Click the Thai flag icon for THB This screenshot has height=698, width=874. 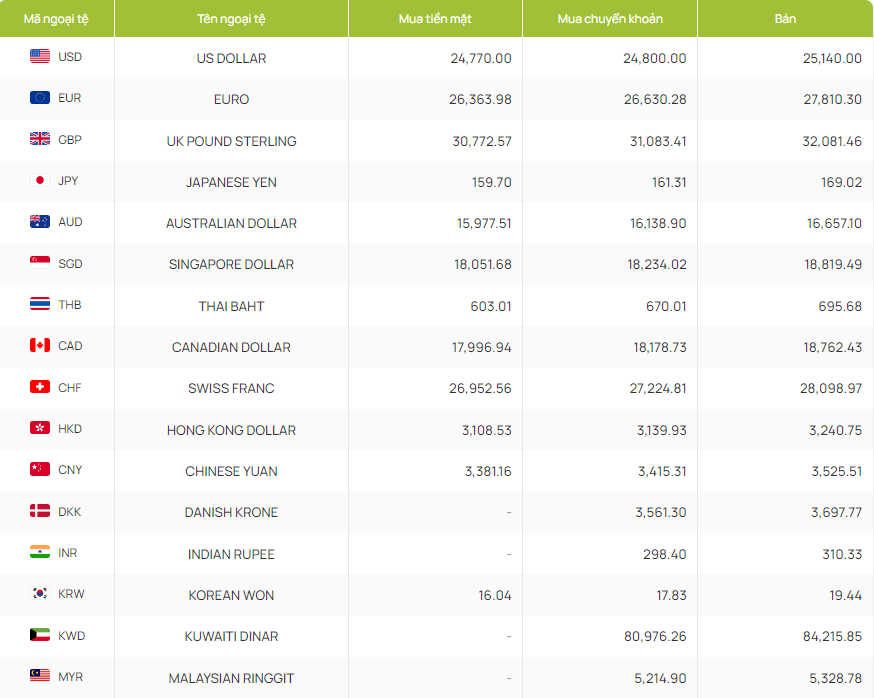[40, 305]
